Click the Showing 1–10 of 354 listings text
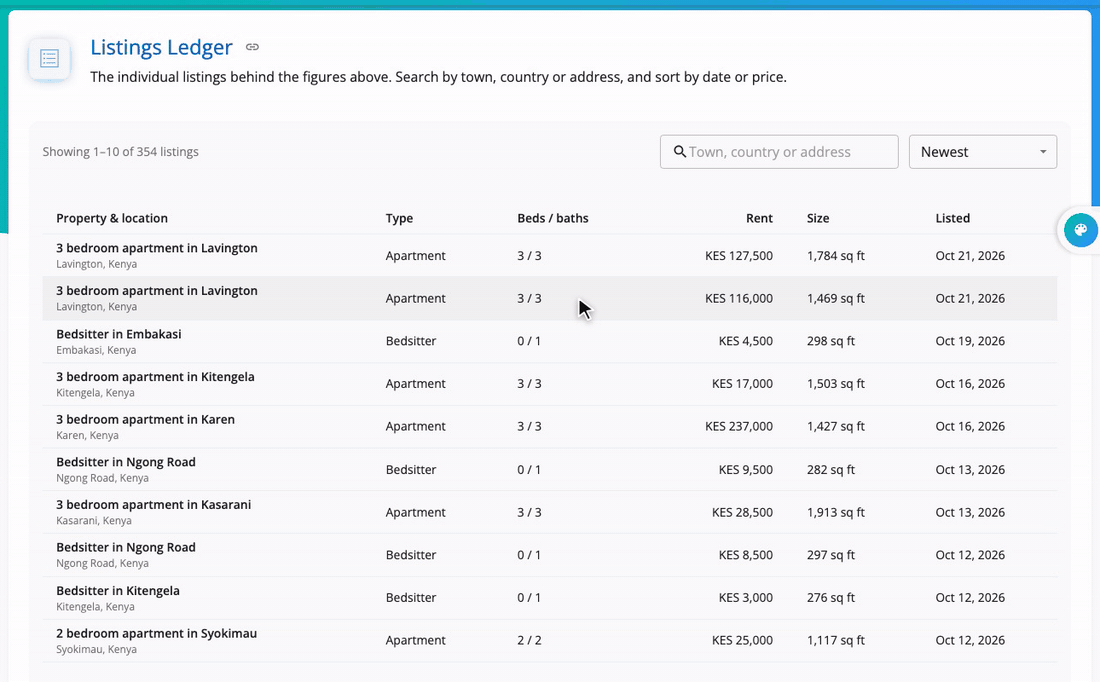Screen dimensions: 1100x682 (x=120, y=152)
